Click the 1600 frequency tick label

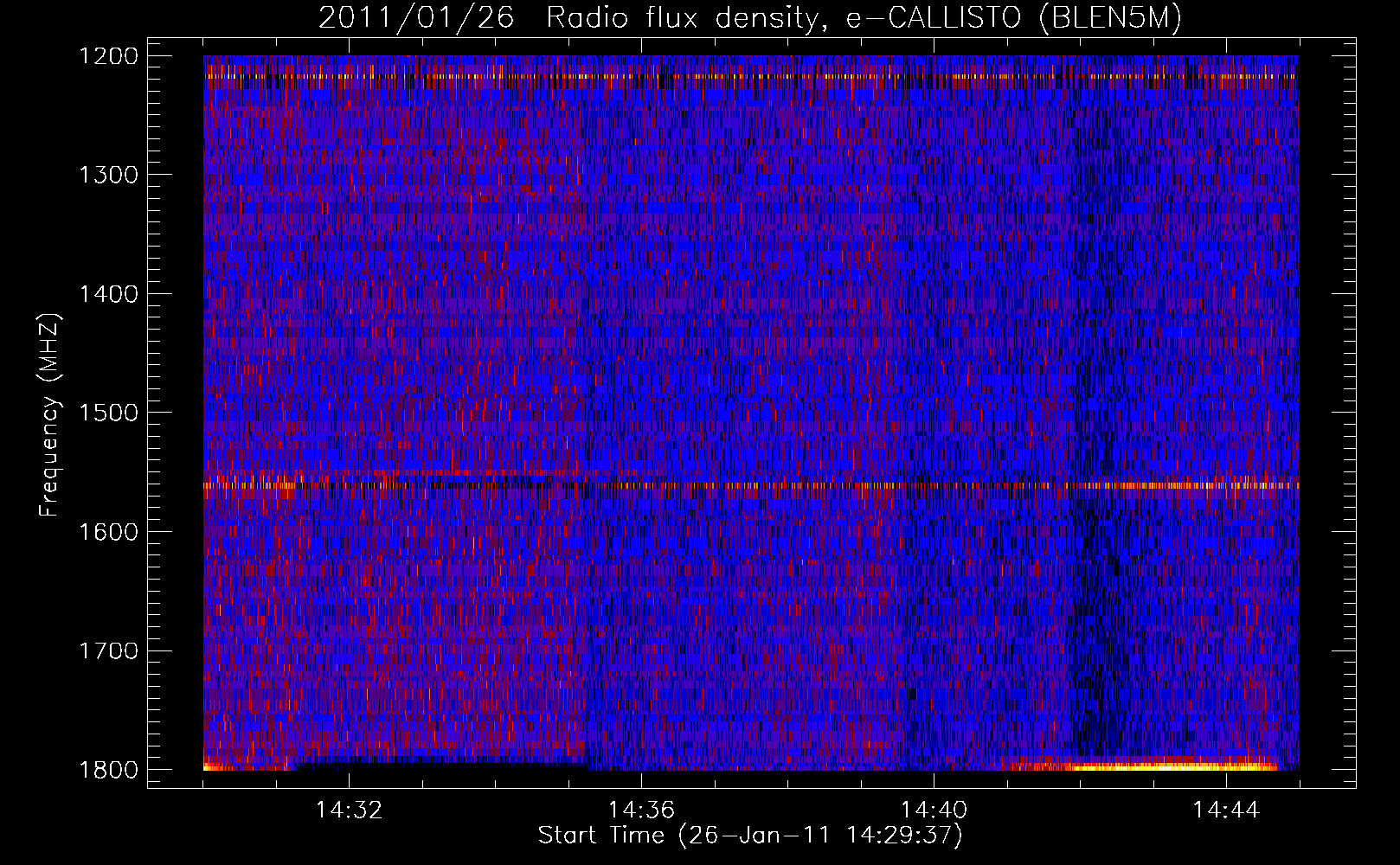click(x=109, y=532)
